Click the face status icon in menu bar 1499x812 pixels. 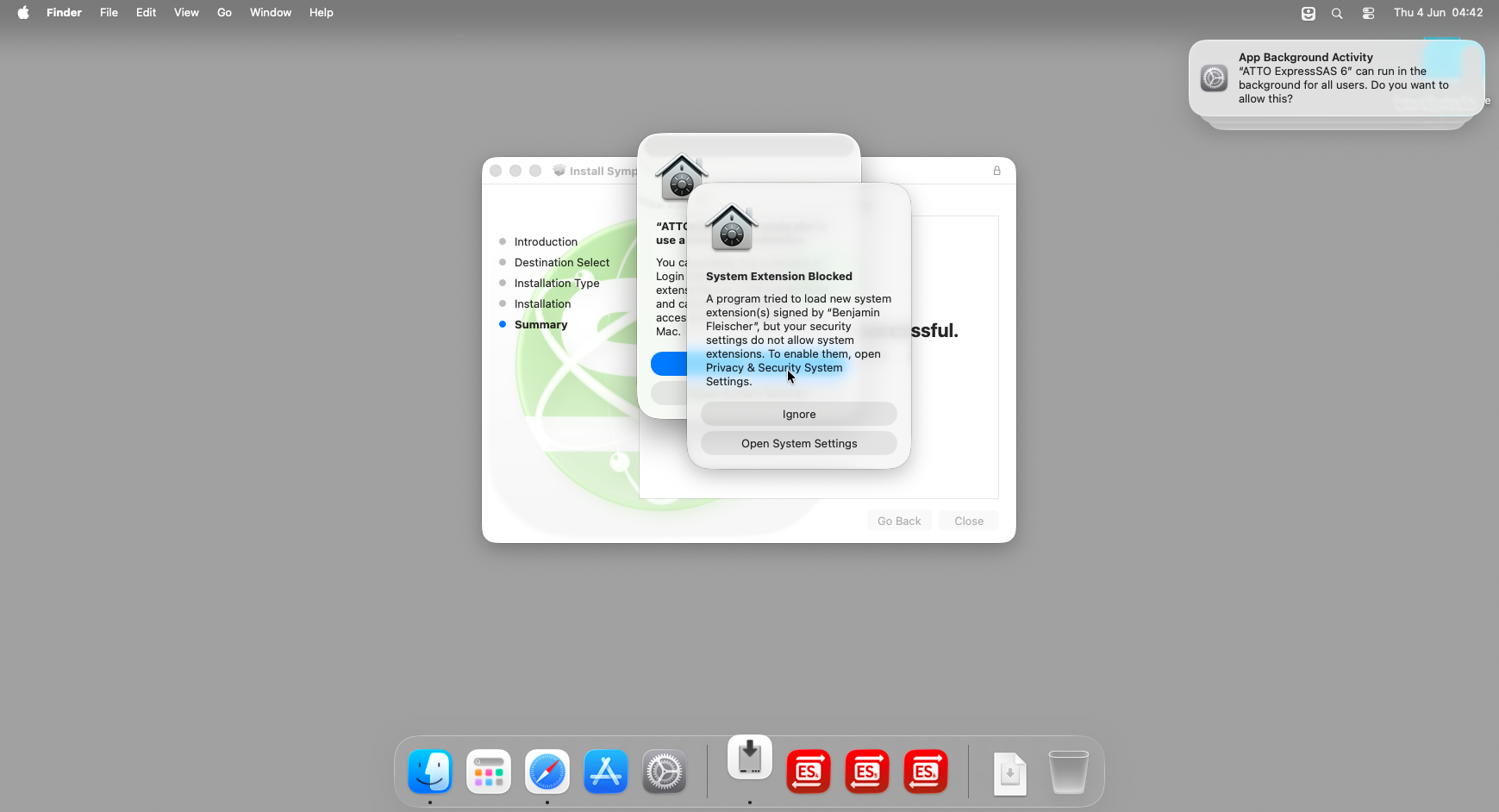pyautogui.click(x=1309, y=13)
